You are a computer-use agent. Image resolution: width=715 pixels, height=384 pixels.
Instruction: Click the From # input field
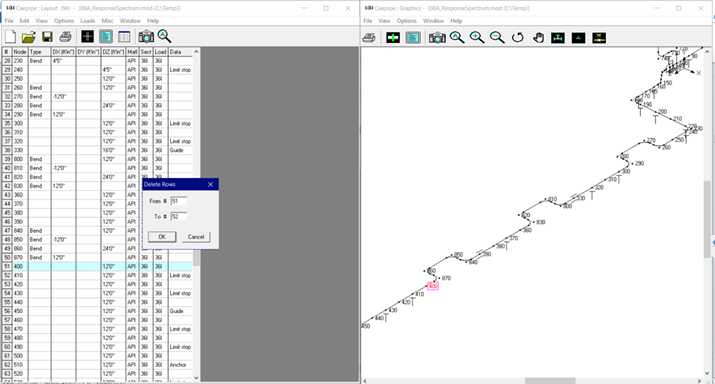(179, 201)
